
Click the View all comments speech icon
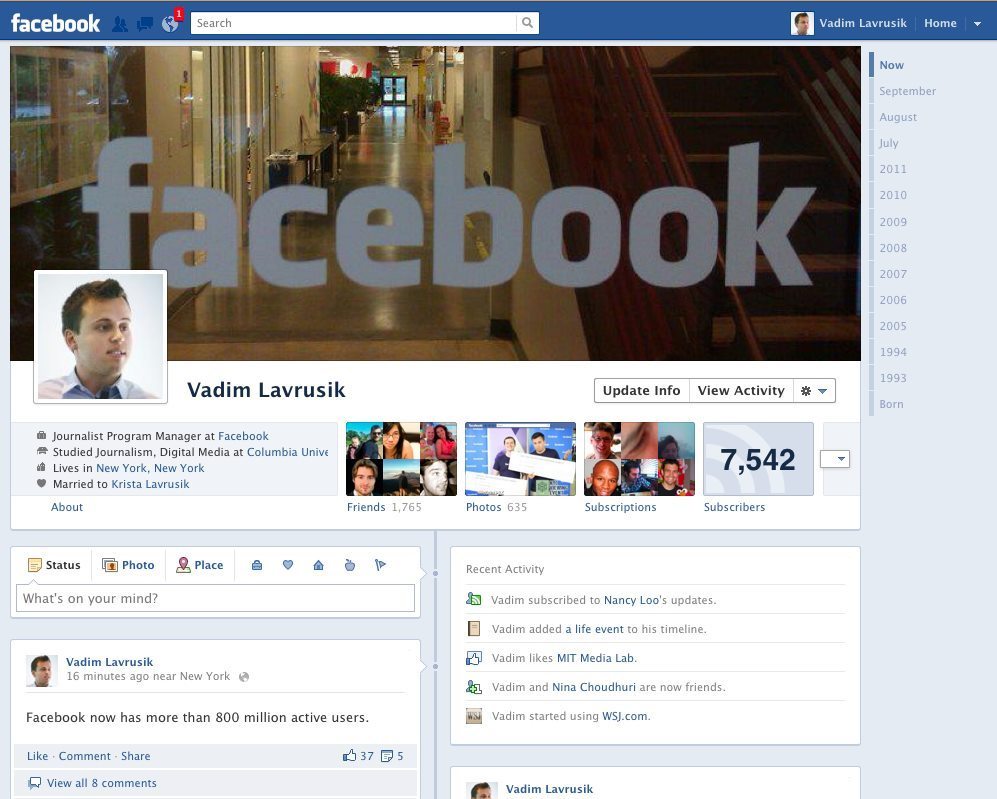pyautogui.click(x=35, y=783)
